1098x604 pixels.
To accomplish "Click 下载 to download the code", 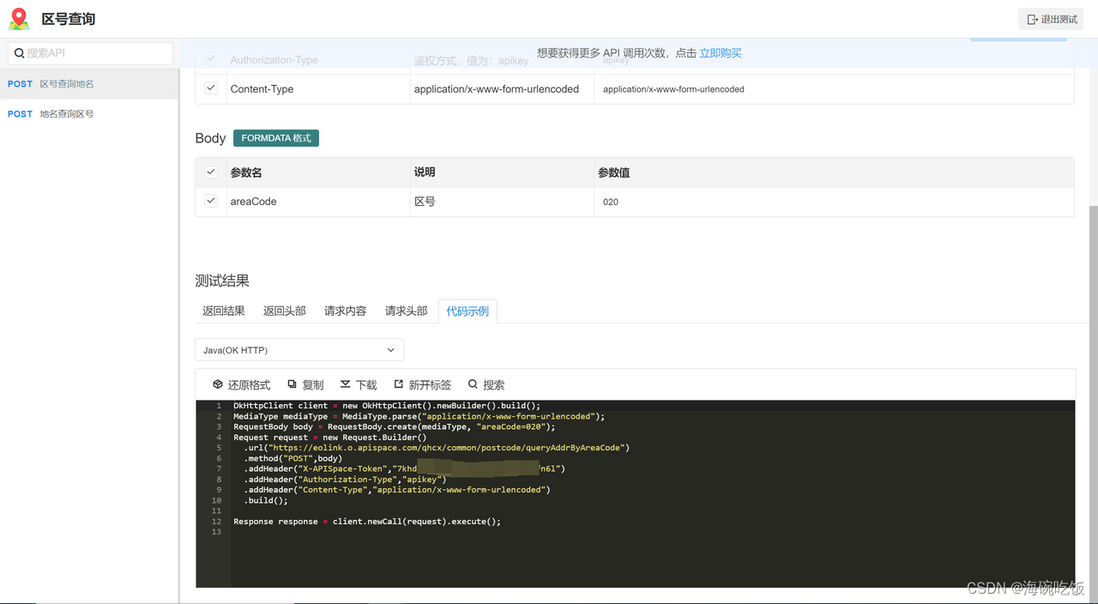I will pyautogui.click(x=359, y=384).
